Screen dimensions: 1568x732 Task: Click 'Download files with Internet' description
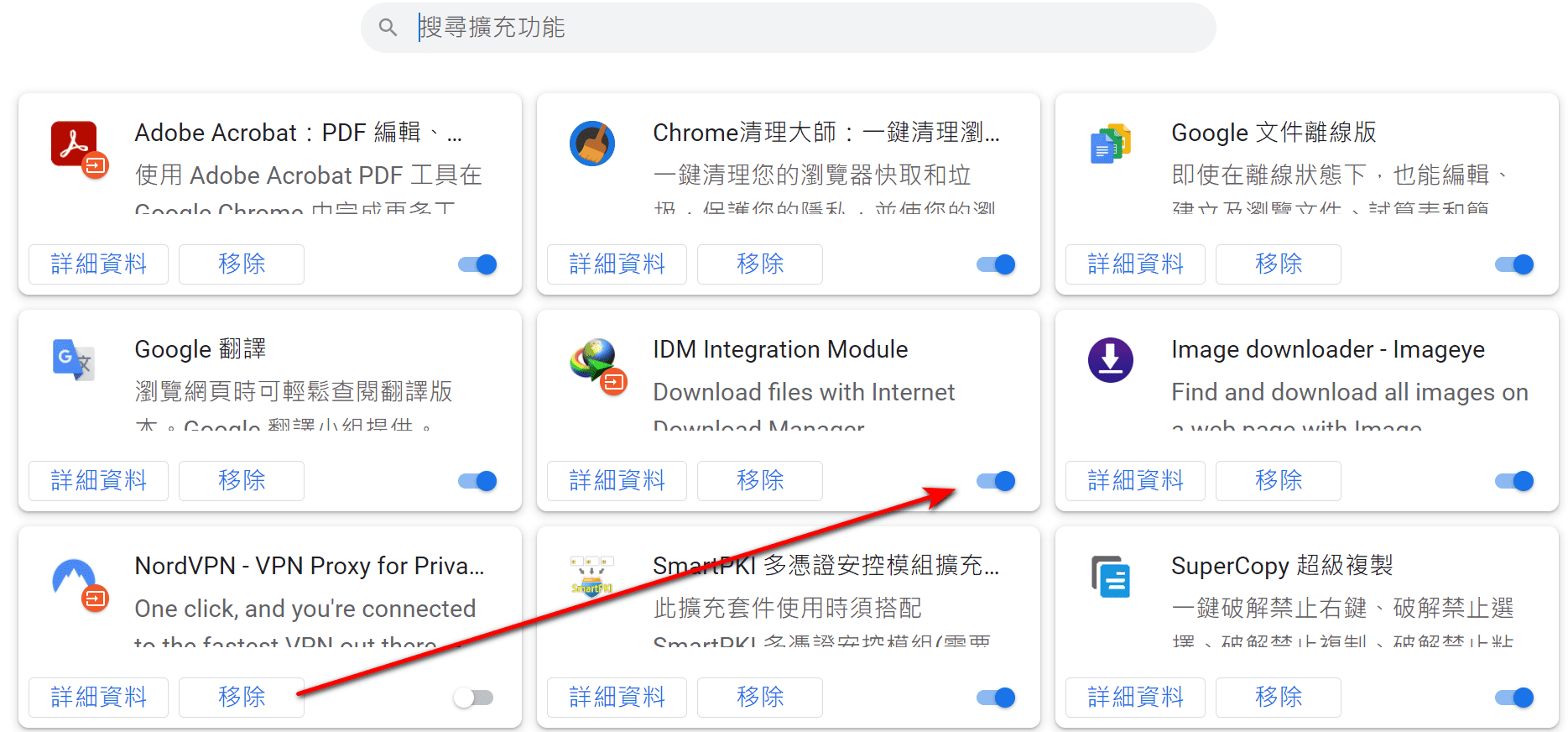coord(804,392)
